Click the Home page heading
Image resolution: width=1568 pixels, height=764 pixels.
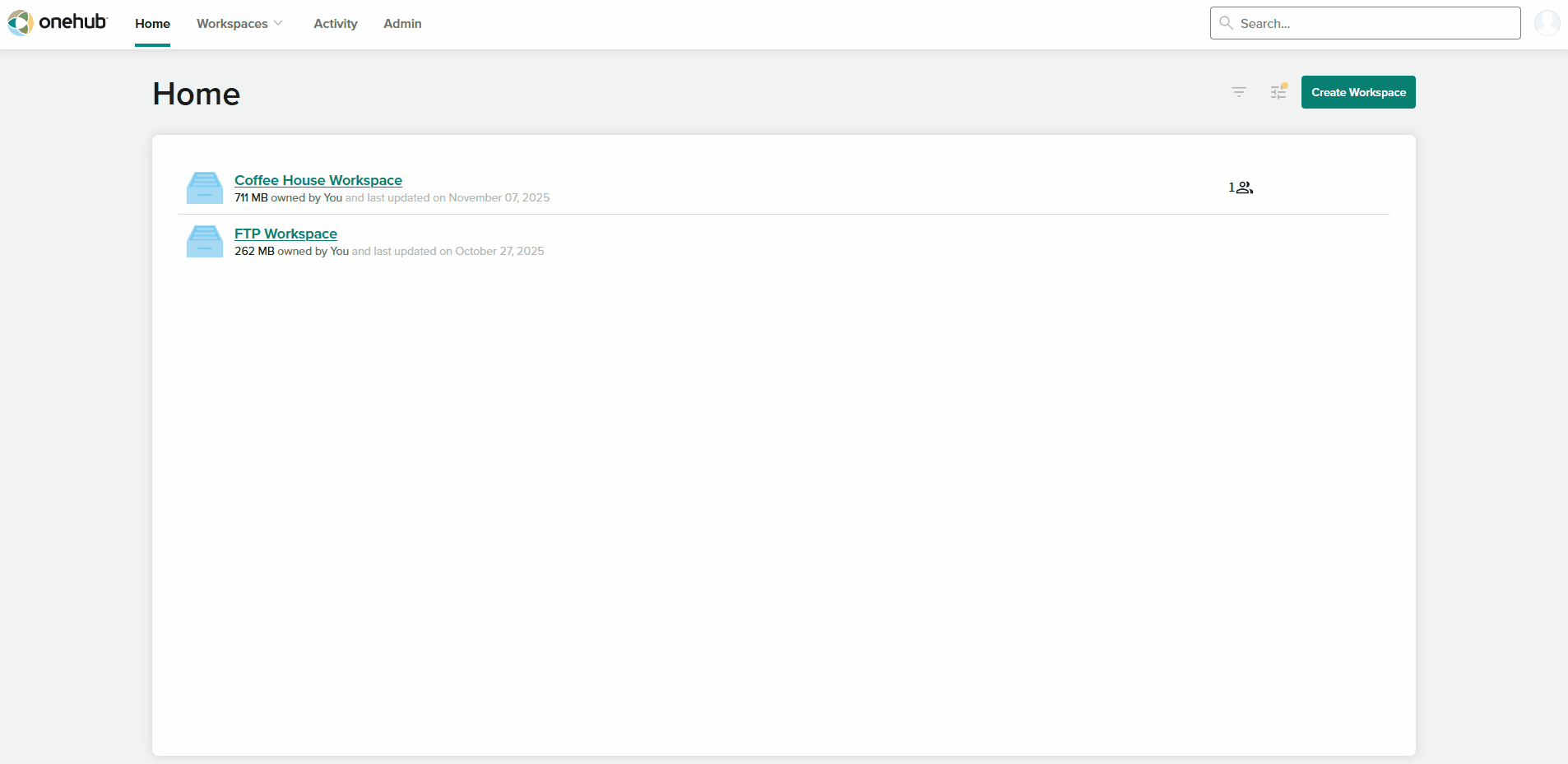point(197,94)
